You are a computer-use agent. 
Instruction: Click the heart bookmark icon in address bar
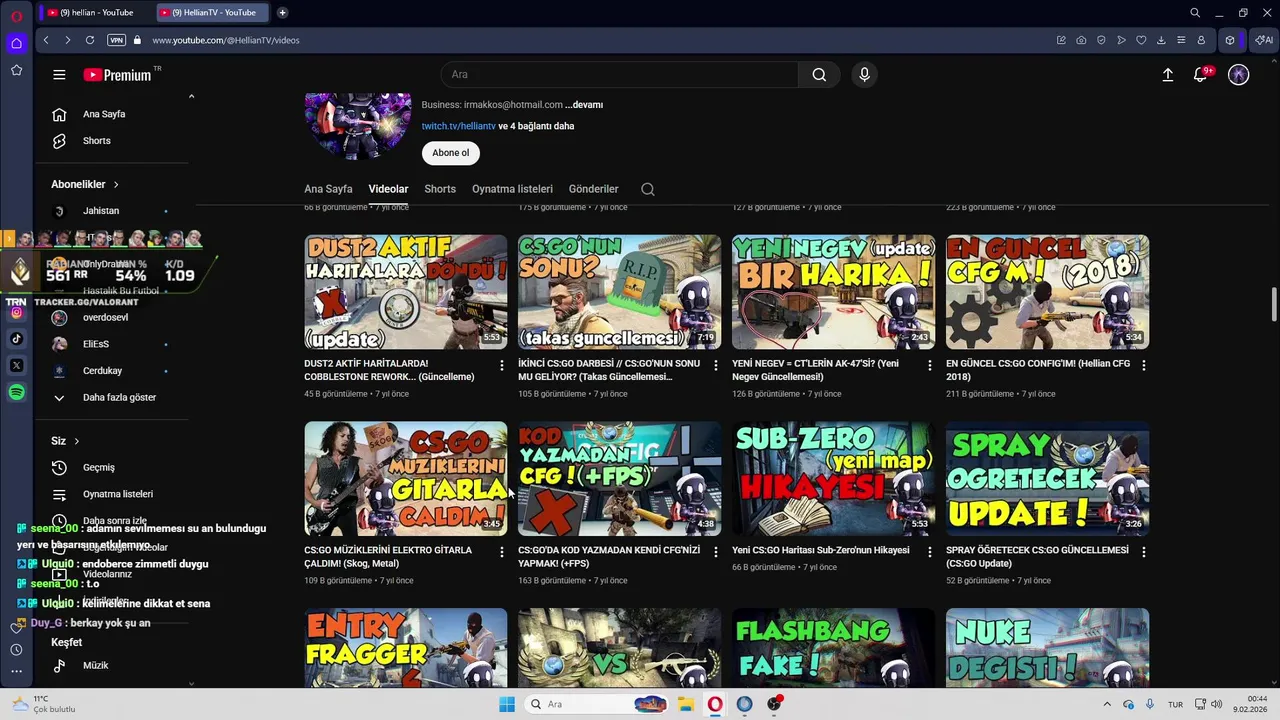click(x=1141, y=40)
